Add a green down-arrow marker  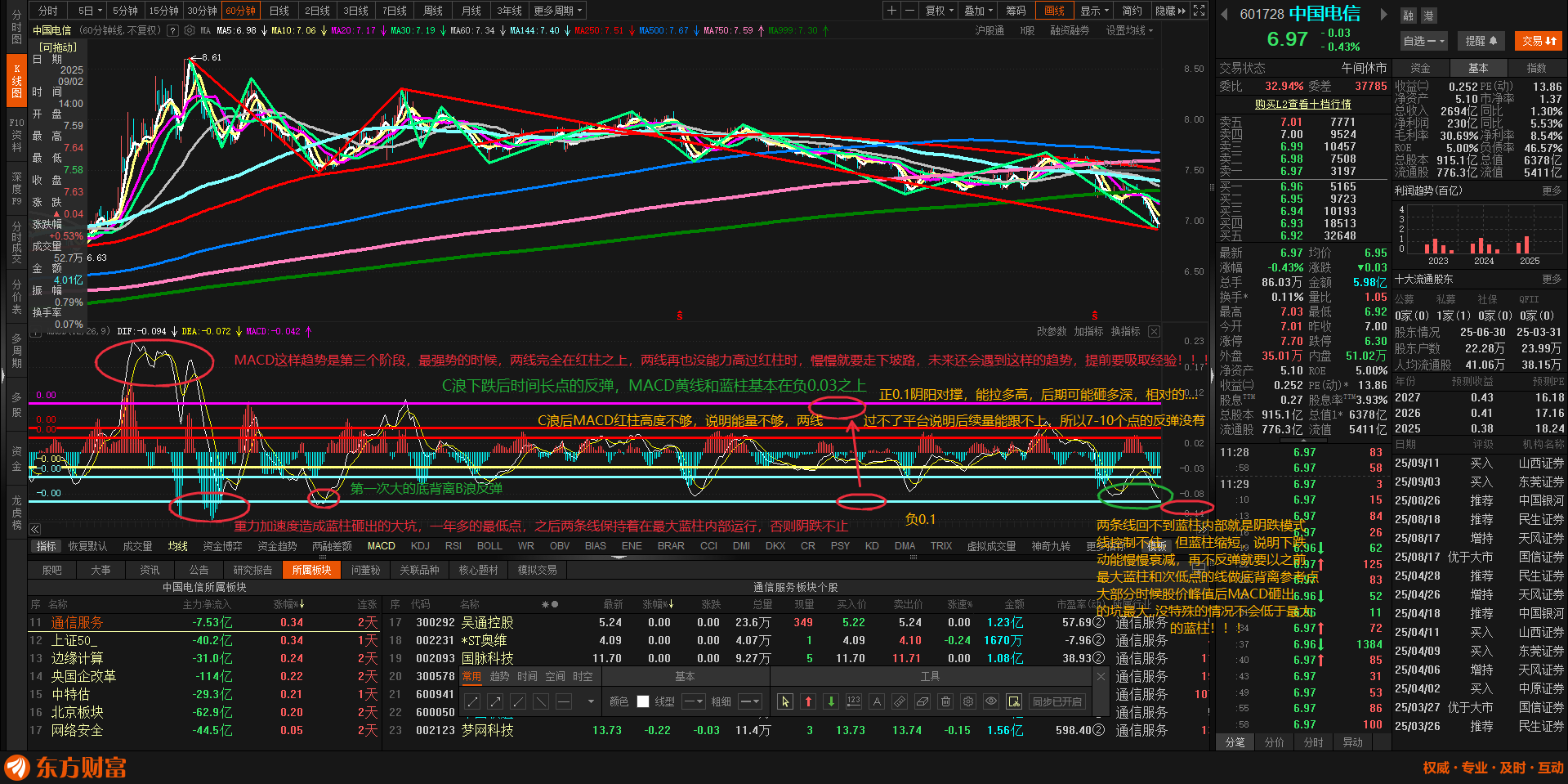(x=831, y=701)
